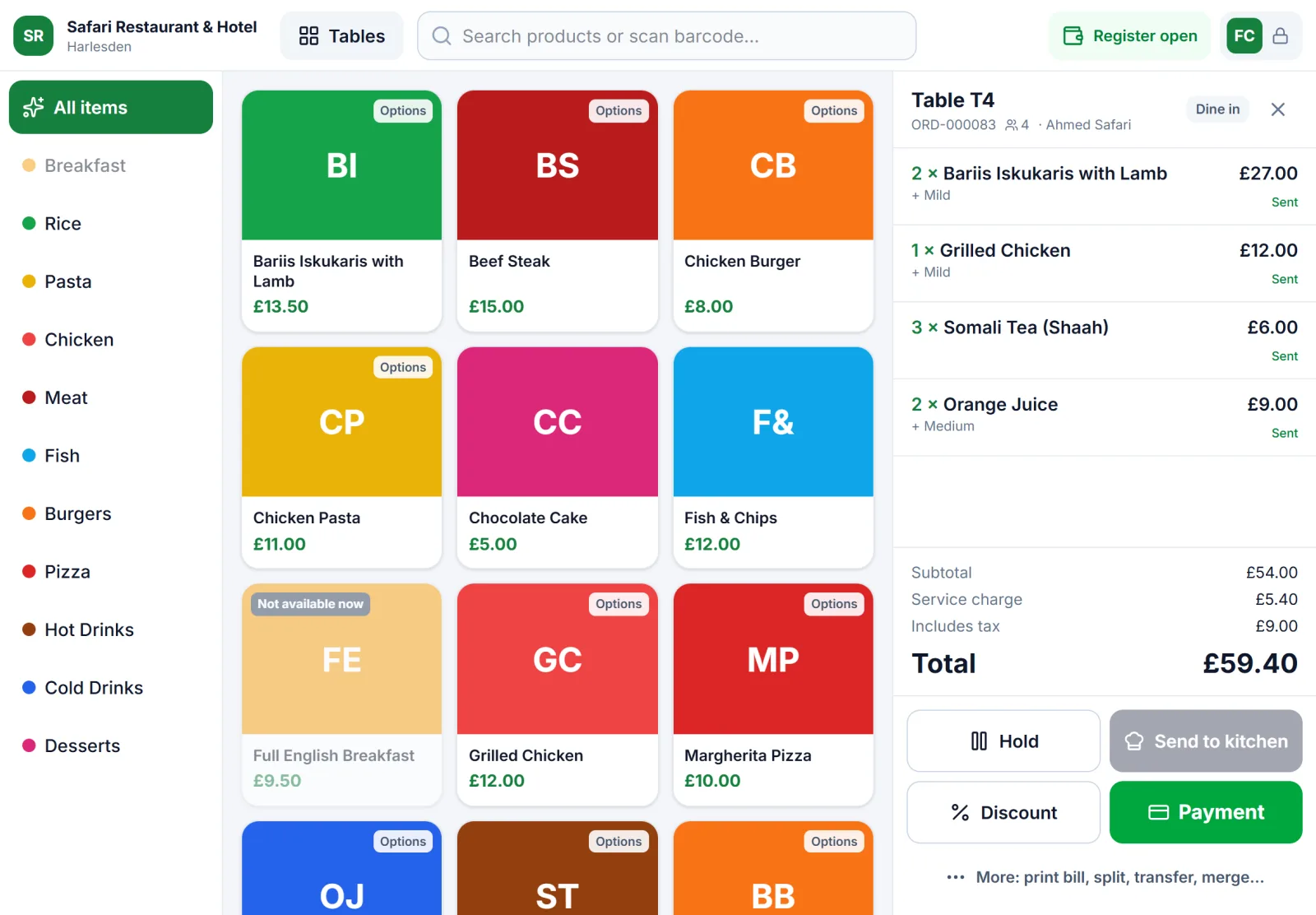Image resolution: width=1316 pixels, height=915 pixels.
Task: Select Margherita Pizza product card
Action: tap(773, 694)
